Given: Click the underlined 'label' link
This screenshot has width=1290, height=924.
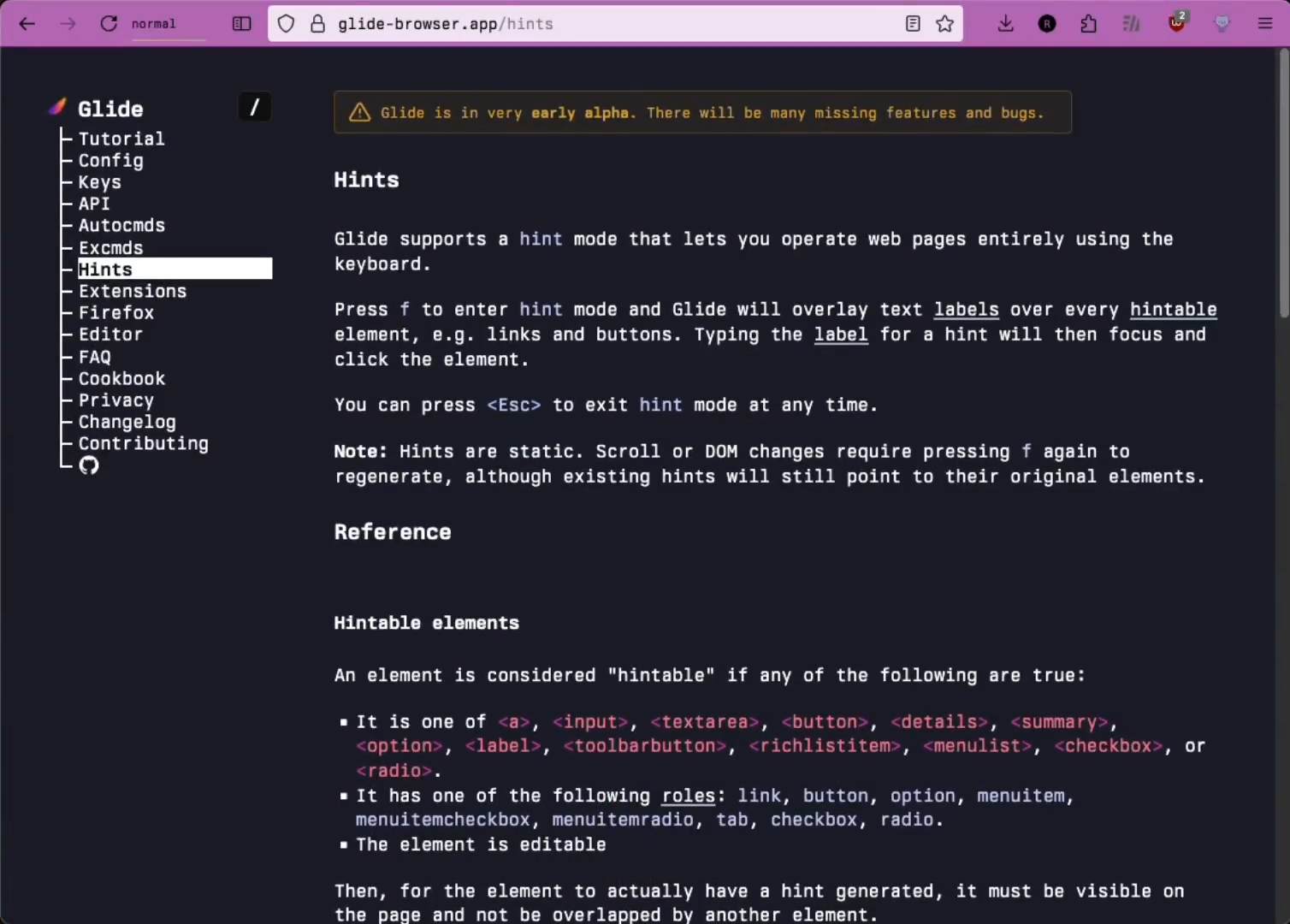Looking at the screenshot, I should (841, 335).
